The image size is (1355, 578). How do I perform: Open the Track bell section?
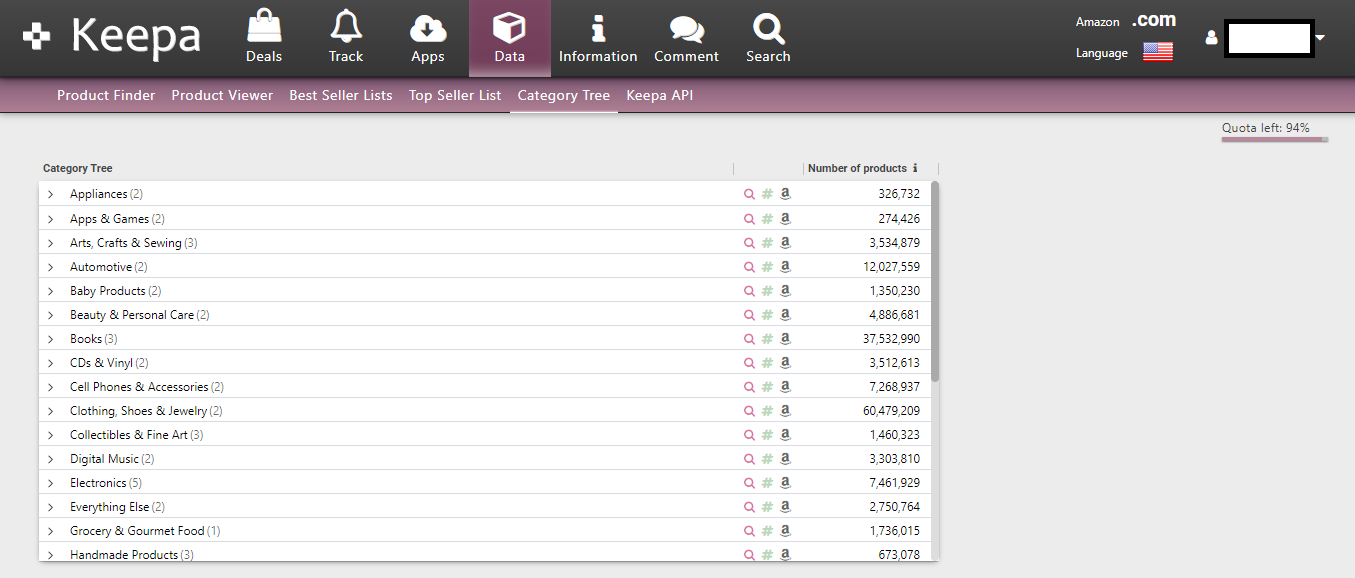coord(346,38)
